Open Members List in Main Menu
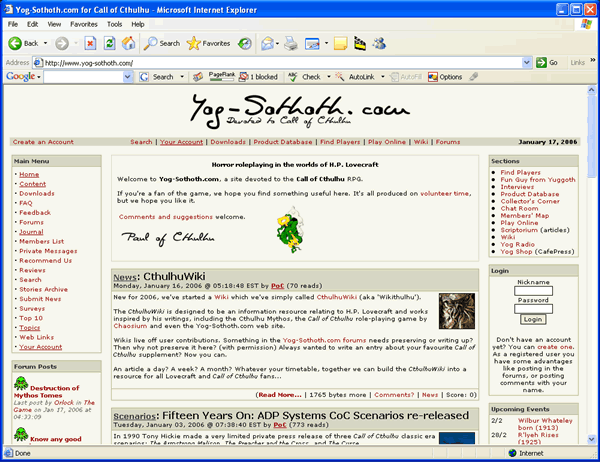The width and height of the screenshot is (600, 462). coord(42,241)
